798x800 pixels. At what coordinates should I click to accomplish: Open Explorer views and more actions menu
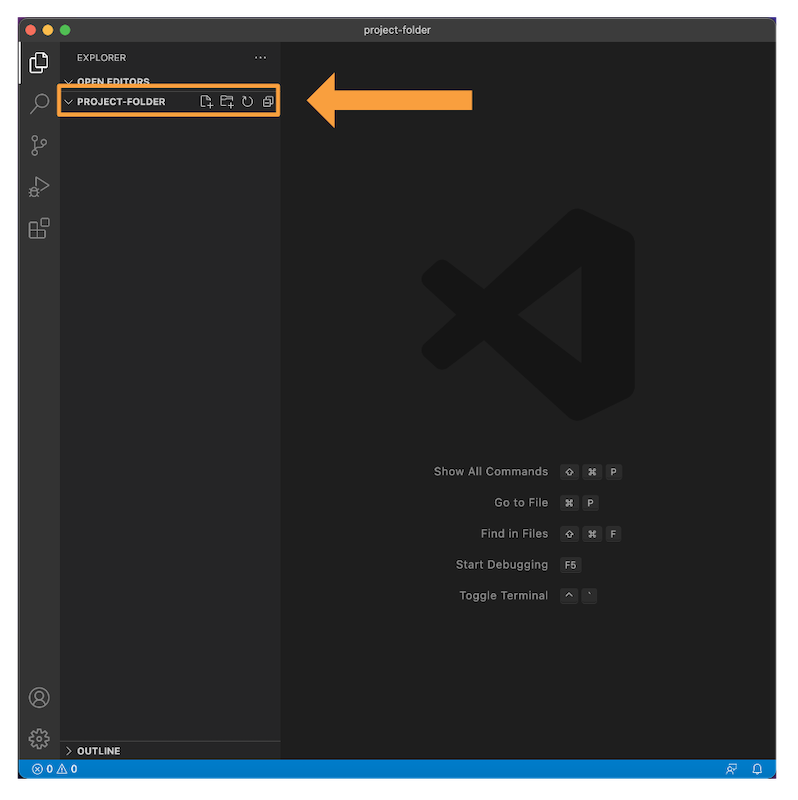click(260, 58)
